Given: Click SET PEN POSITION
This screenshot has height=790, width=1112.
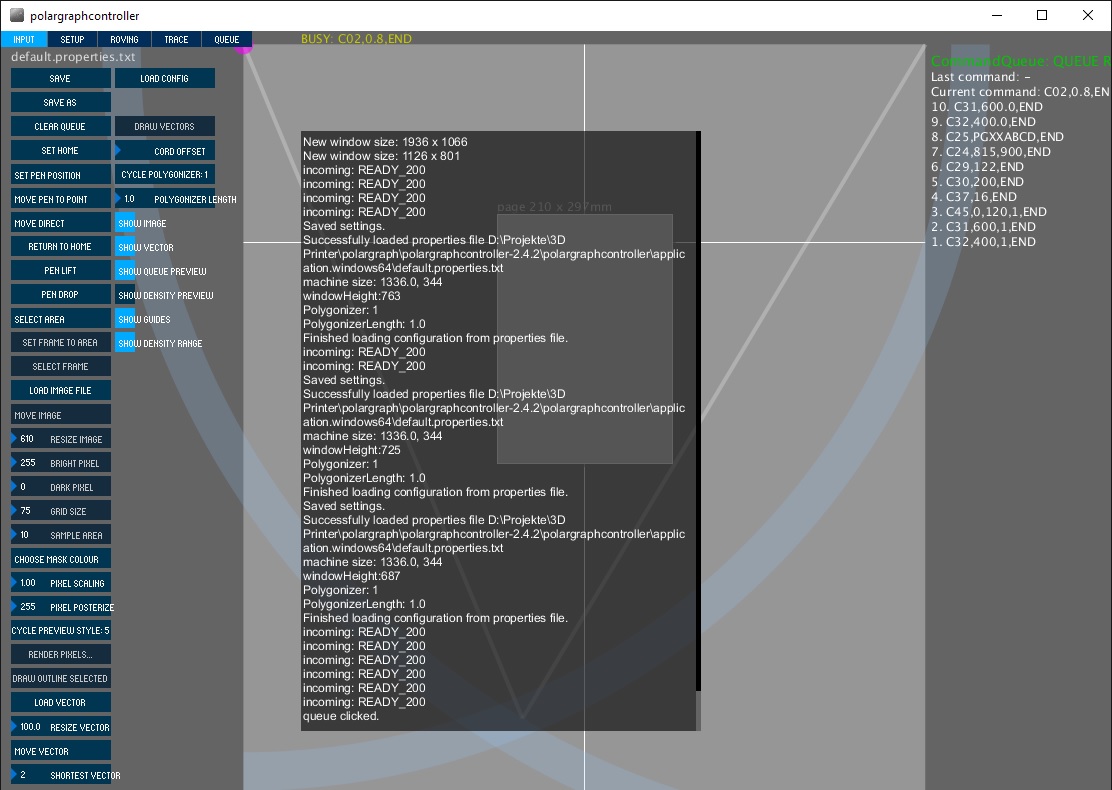Looking at the screenshot, I should [x=60, y=175].
